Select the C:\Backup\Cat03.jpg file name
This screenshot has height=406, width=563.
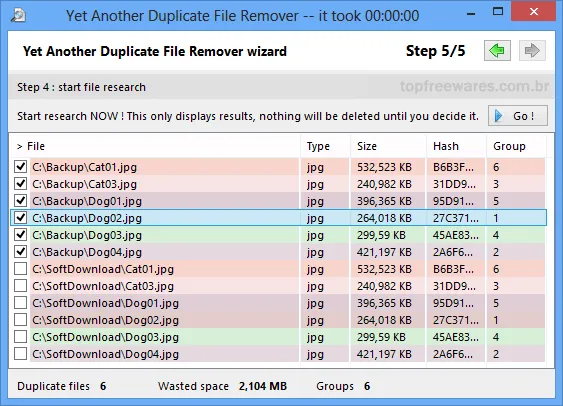click(x=84, y=184)
